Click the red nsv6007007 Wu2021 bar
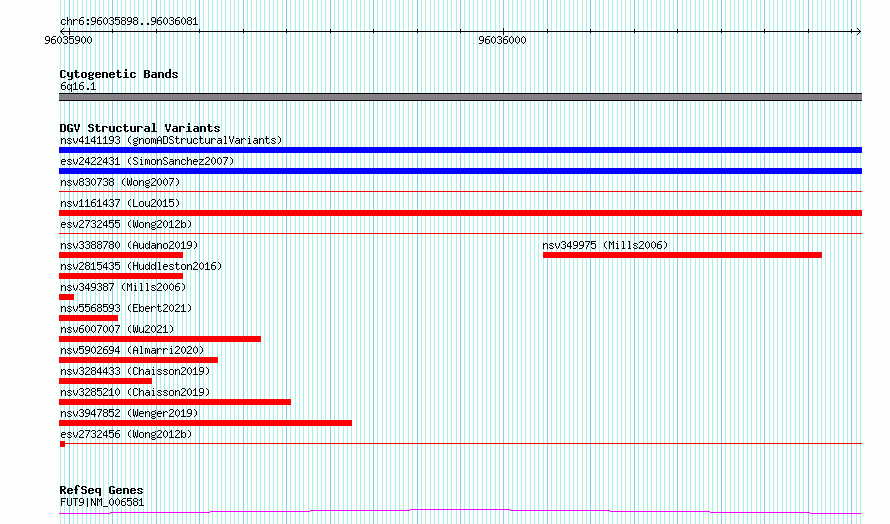This screenshot has height=524, width=890. pos(160,339)
